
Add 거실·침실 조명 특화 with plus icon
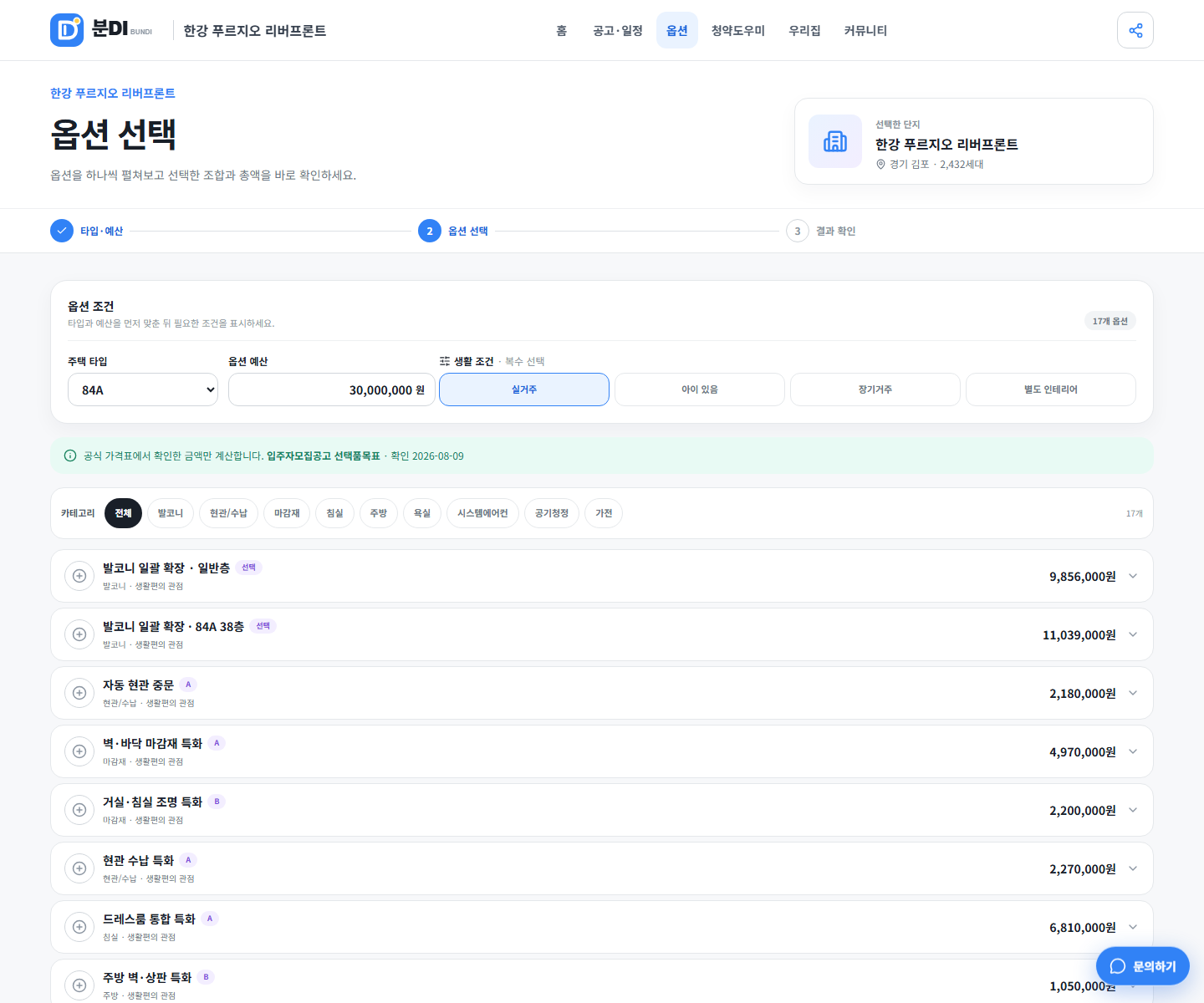click(x=79, y=810)
